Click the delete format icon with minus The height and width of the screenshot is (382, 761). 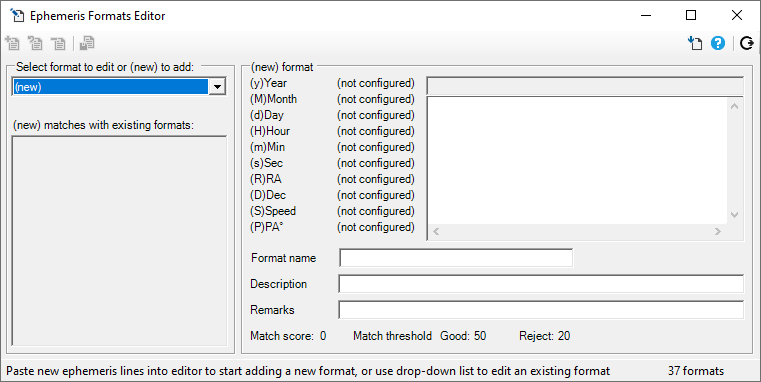58,43
